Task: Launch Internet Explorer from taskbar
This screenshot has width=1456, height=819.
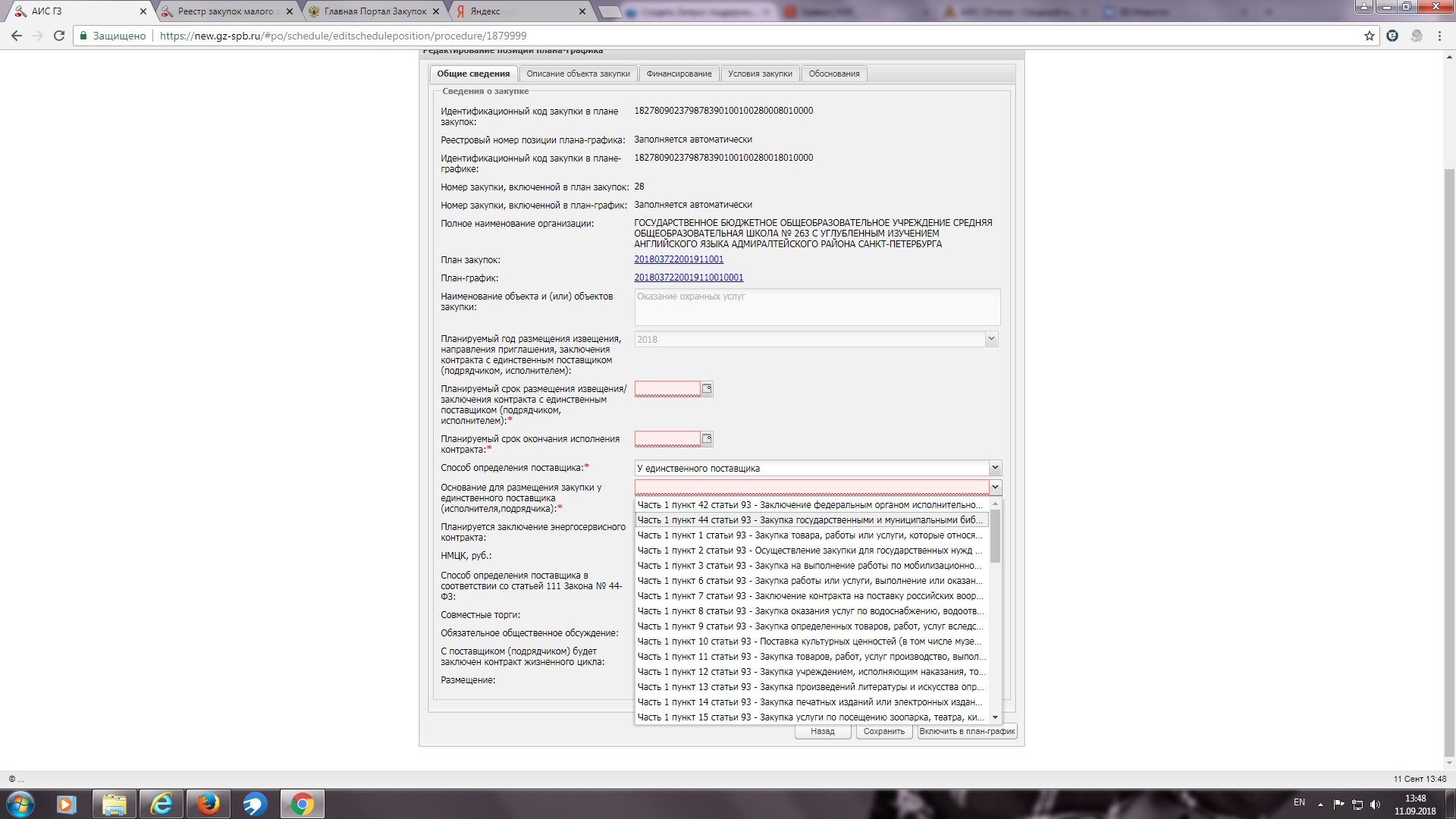Action: 161,804
